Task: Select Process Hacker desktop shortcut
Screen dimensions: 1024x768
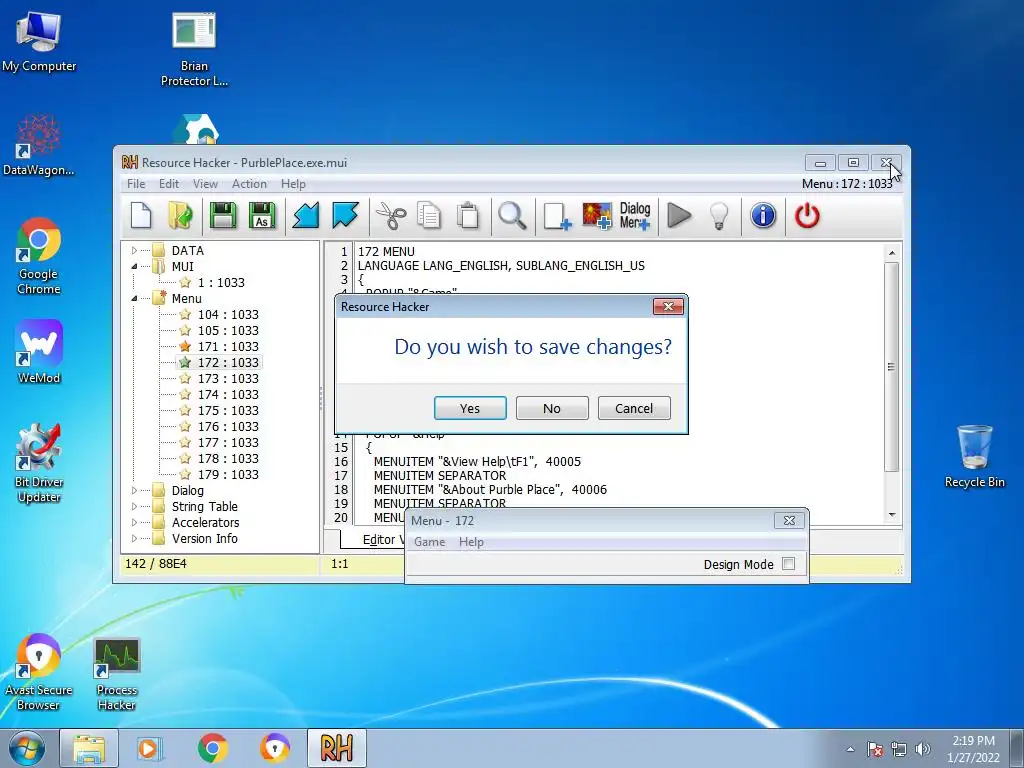Action: (x=116, y=674)
